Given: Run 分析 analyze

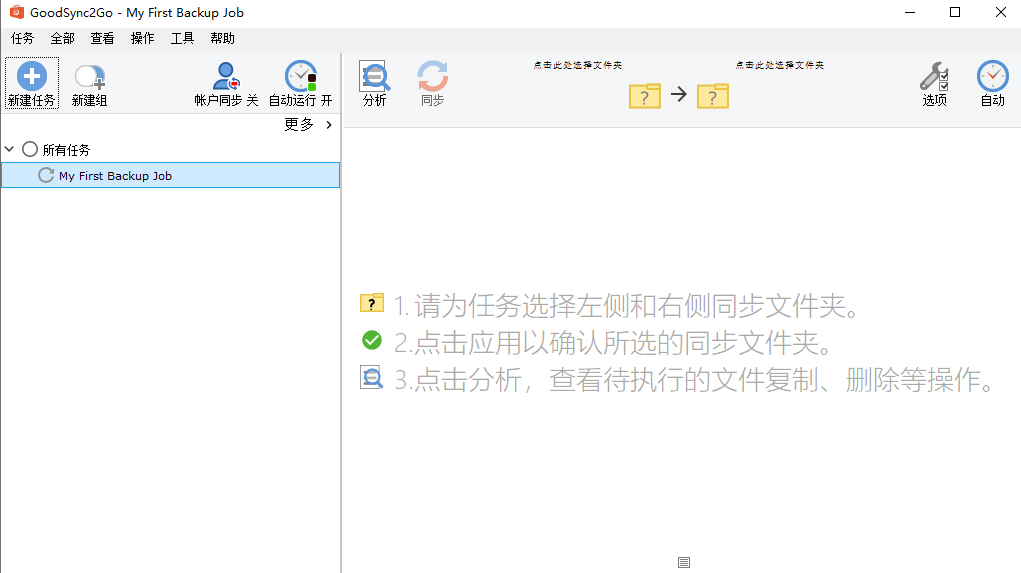Looking at the screenshot, I should click(x=374, y=83).
